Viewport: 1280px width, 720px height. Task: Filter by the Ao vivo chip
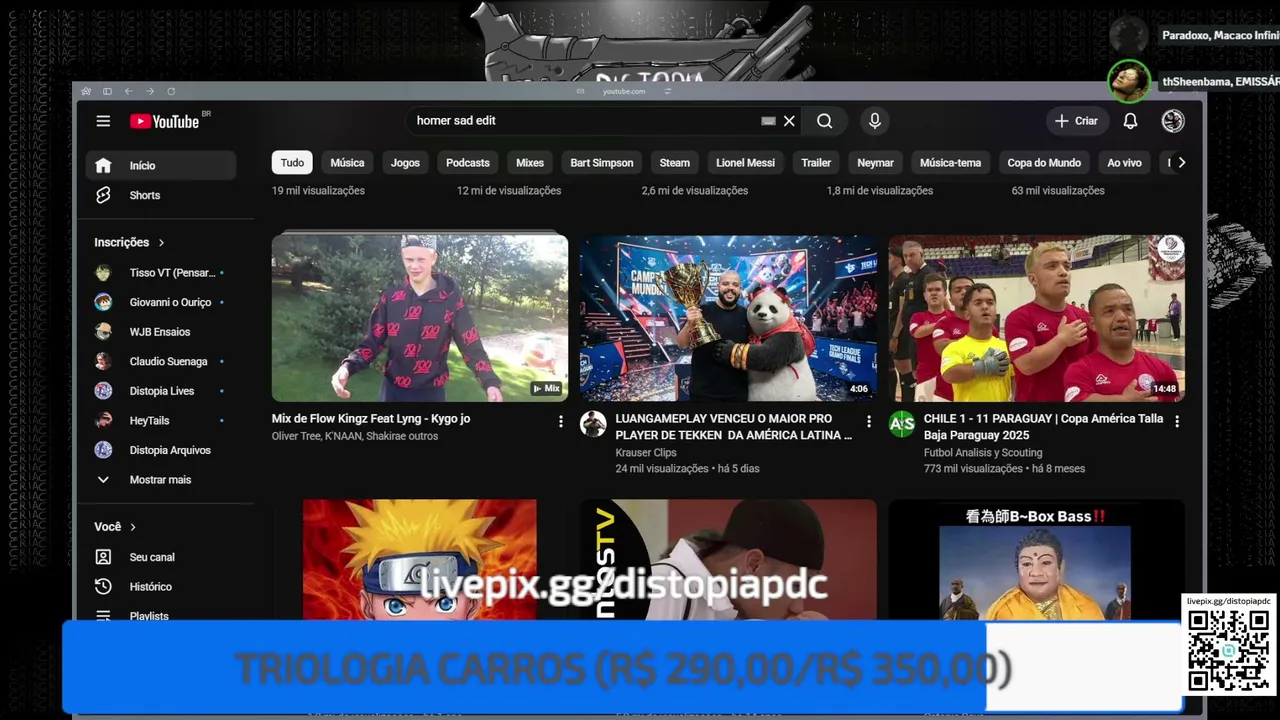coord(1124,163)
